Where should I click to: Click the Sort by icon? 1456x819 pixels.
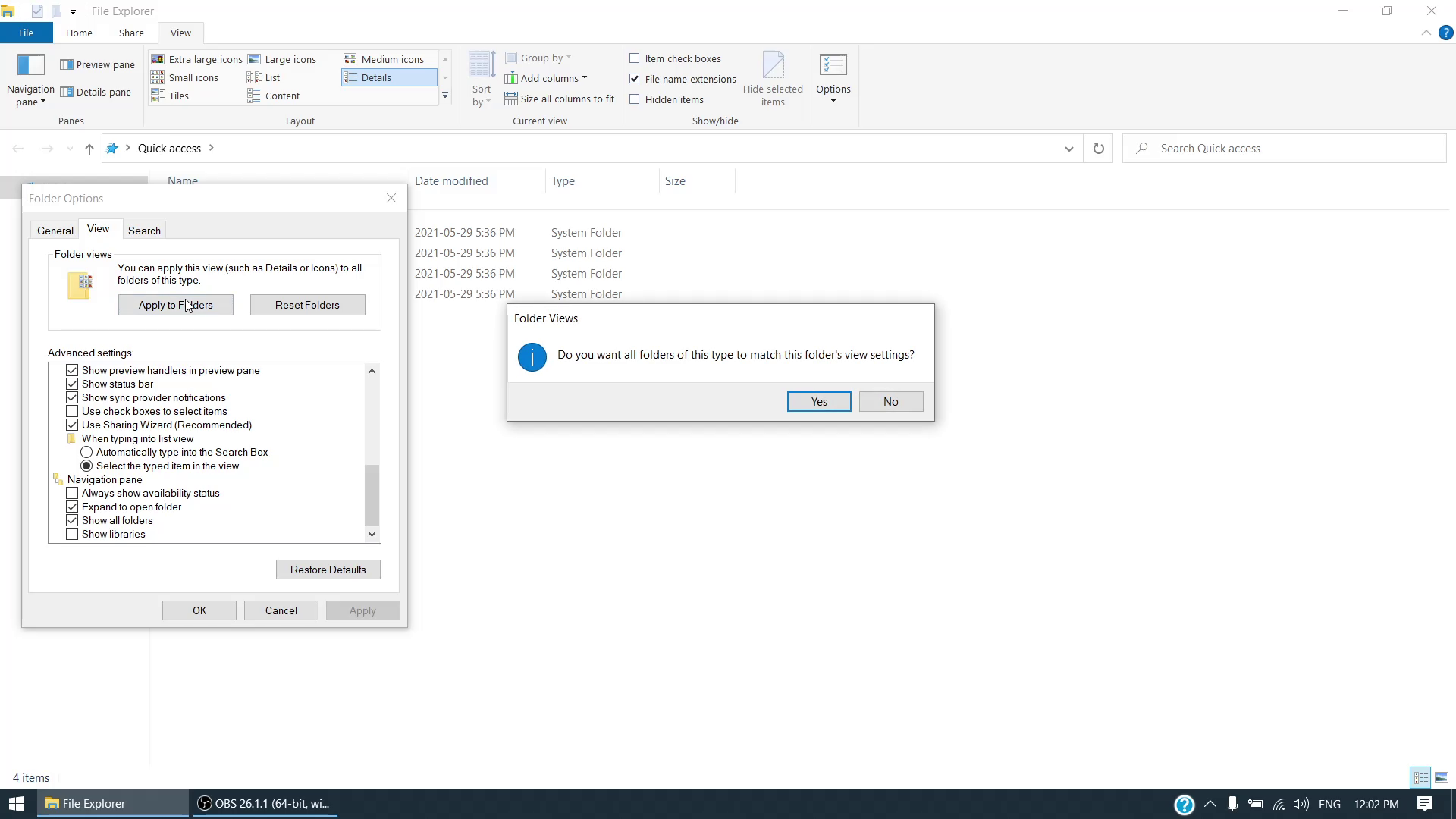pyautogui.click(x=482, y=67)
